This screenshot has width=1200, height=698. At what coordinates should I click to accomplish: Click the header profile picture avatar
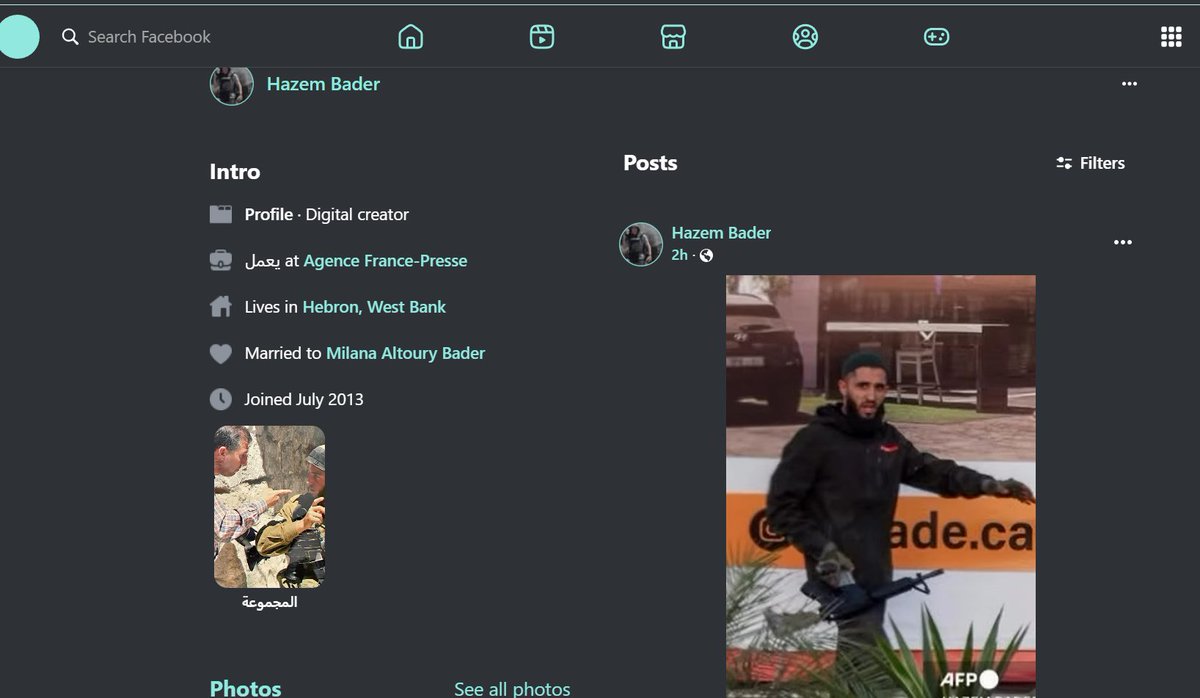click(x=231, y=84)
